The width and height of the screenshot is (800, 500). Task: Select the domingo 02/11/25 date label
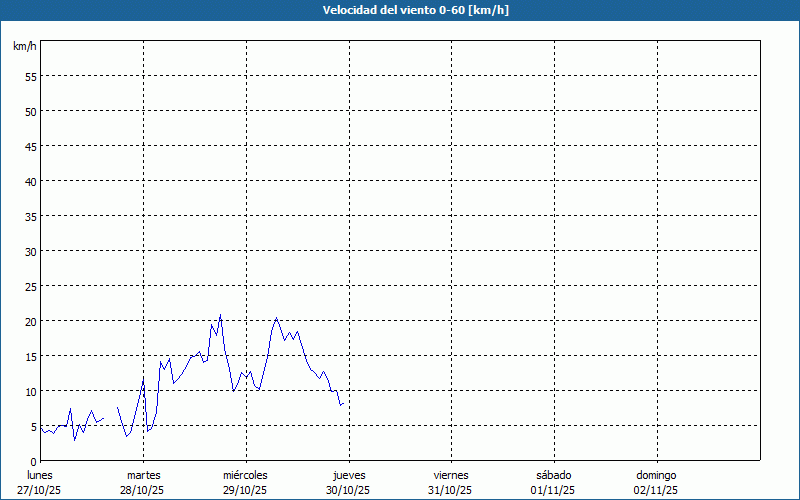[655, 482]
